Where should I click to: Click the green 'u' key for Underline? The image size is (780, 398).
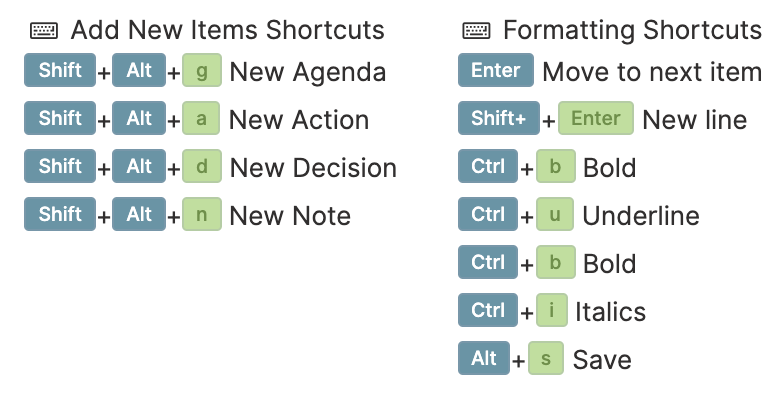(x=555, y=214)
